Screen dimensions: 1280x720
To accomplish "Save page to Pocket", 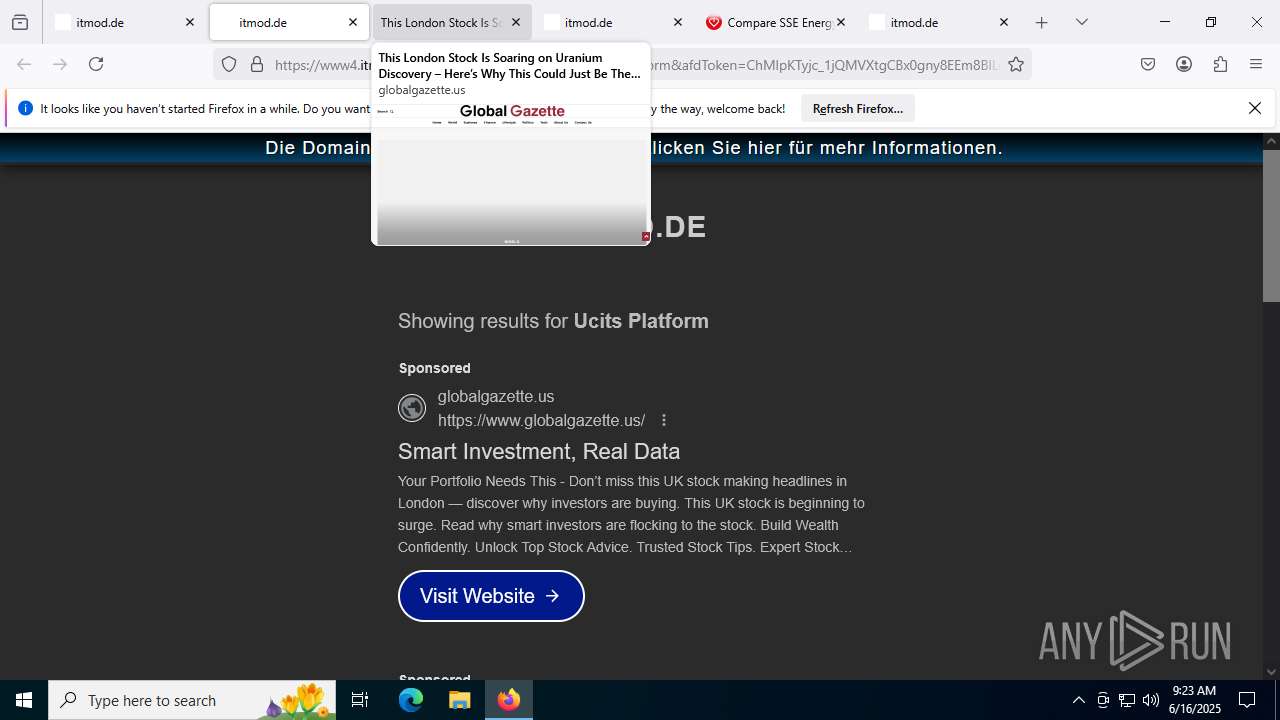I will (x=1148, y=64).
